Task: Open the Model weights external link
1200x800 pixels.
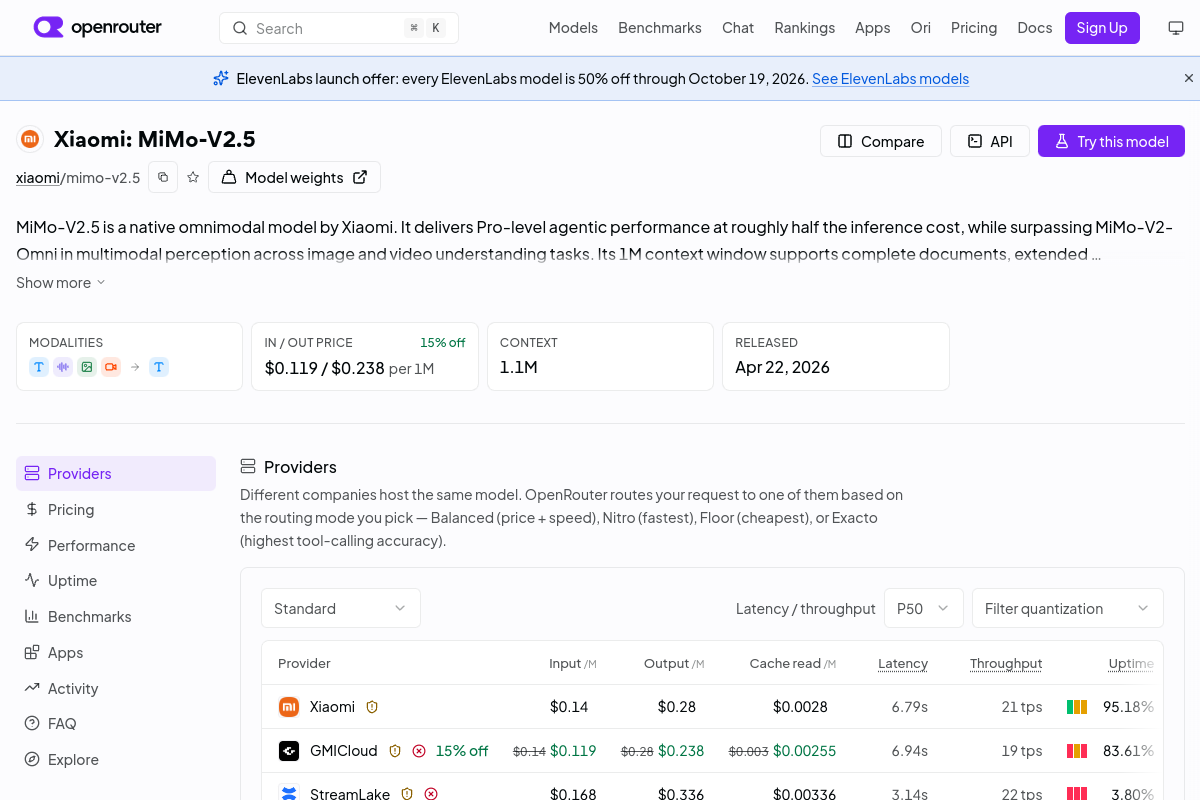Action: click(294, 177)
